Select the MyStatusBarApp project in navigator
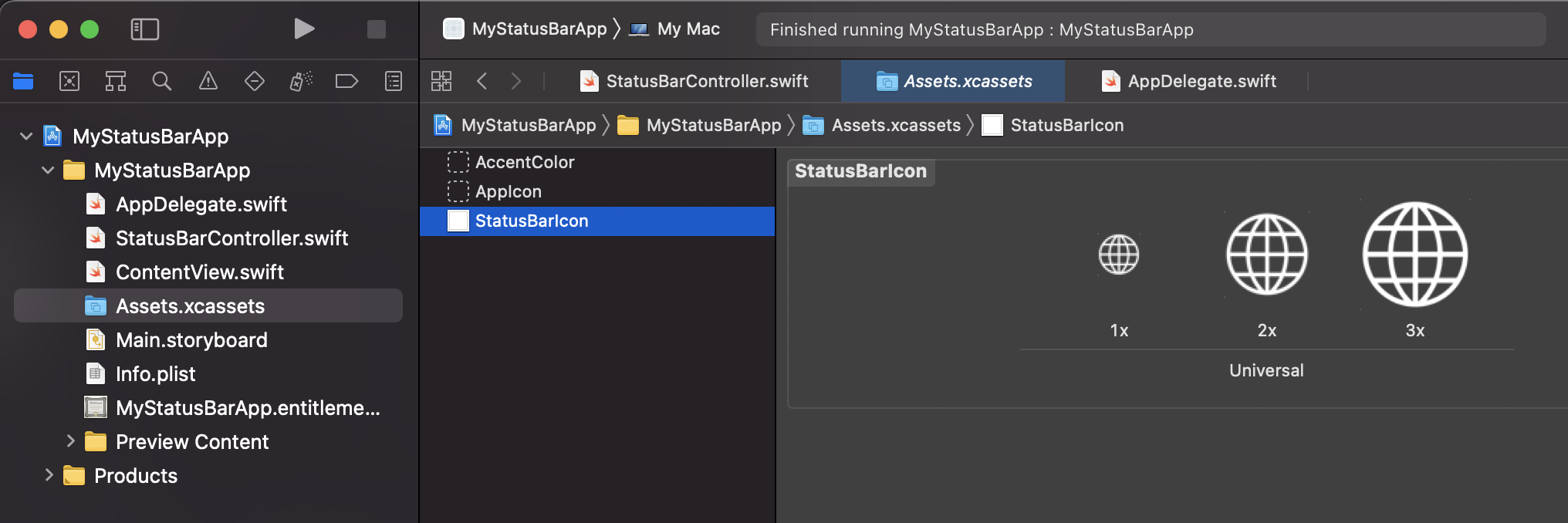The width and height of the screenshot is (1568, 523). click(x=136, y=137)
